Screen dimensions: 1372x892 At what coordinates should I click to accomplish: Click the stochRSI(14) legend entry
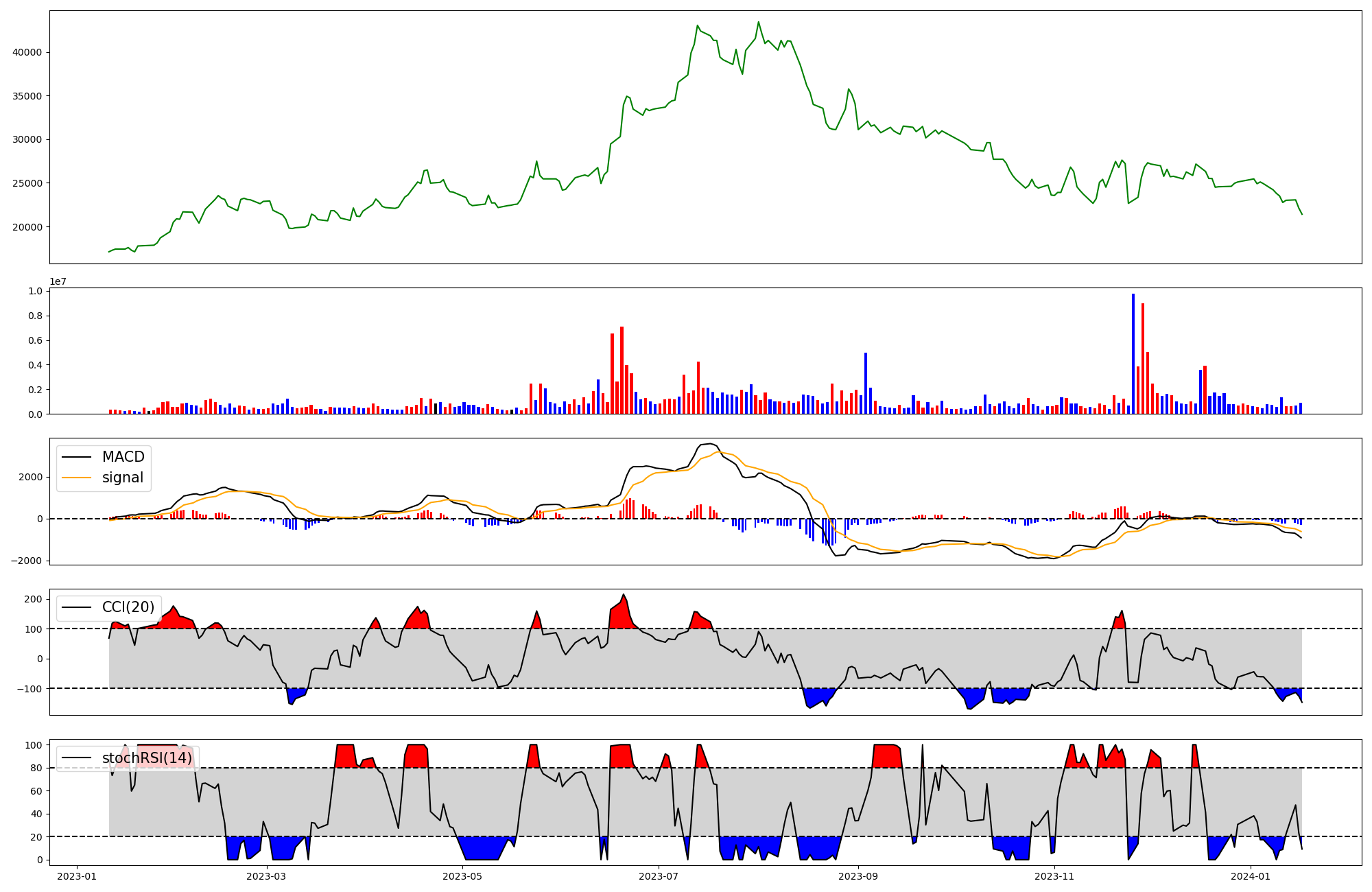pos(147,758)
